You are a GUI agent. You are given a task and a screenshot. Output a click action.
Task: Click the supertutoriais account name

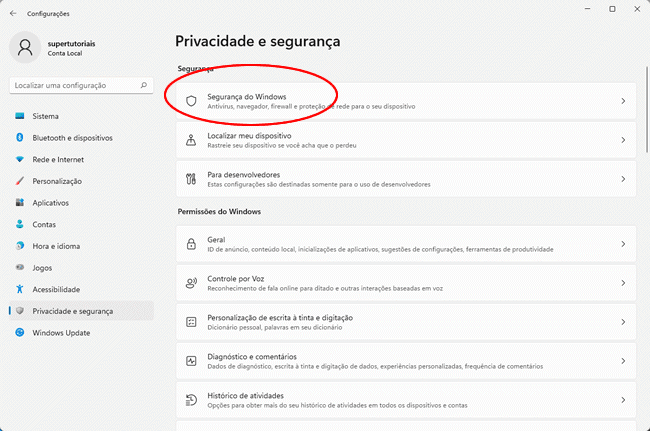71,44
